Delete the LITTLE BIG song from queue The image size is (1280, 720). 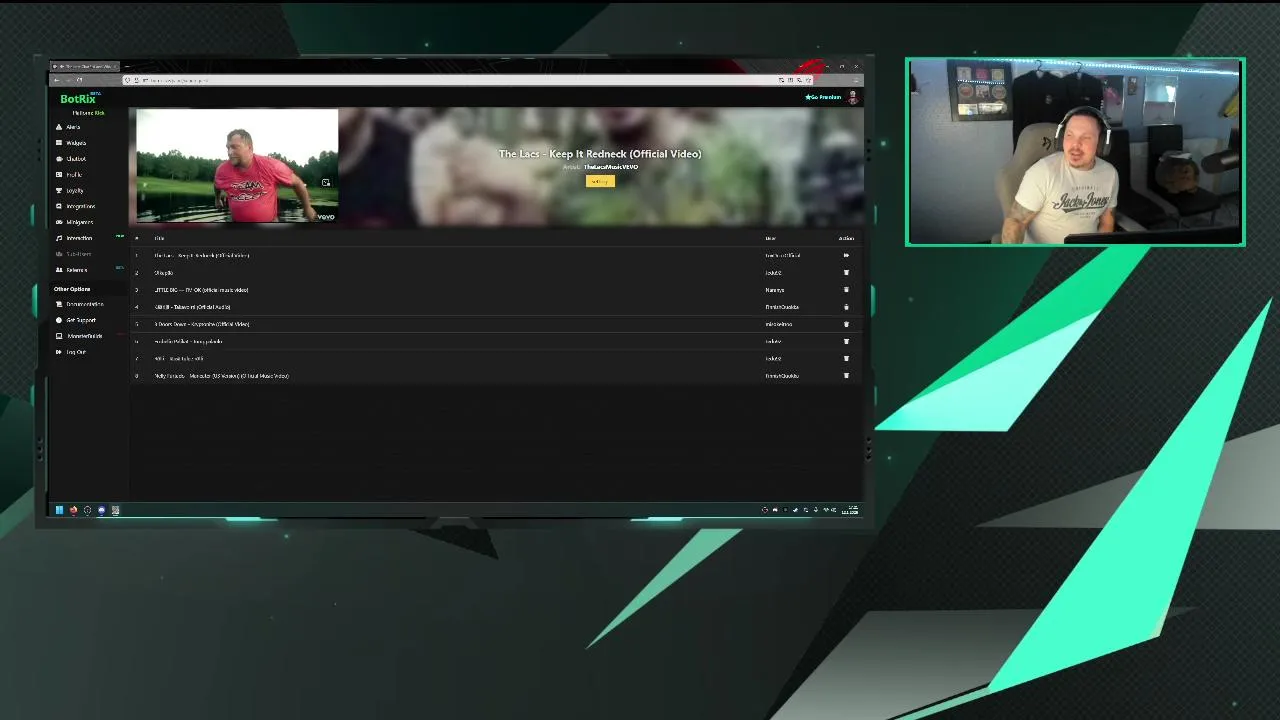click(x=846, y=290)
